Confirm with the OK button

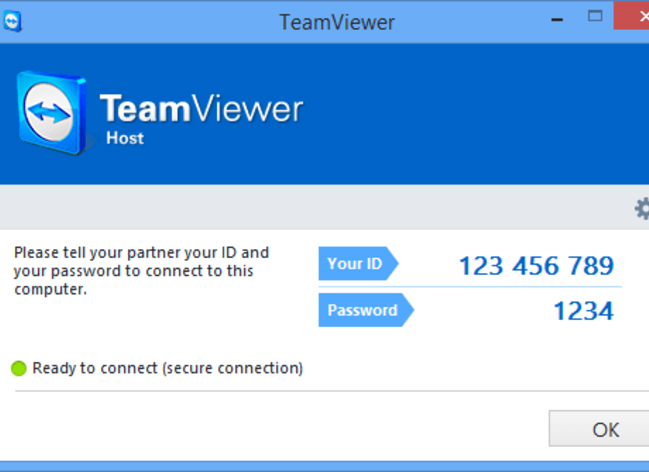[599, 429]
